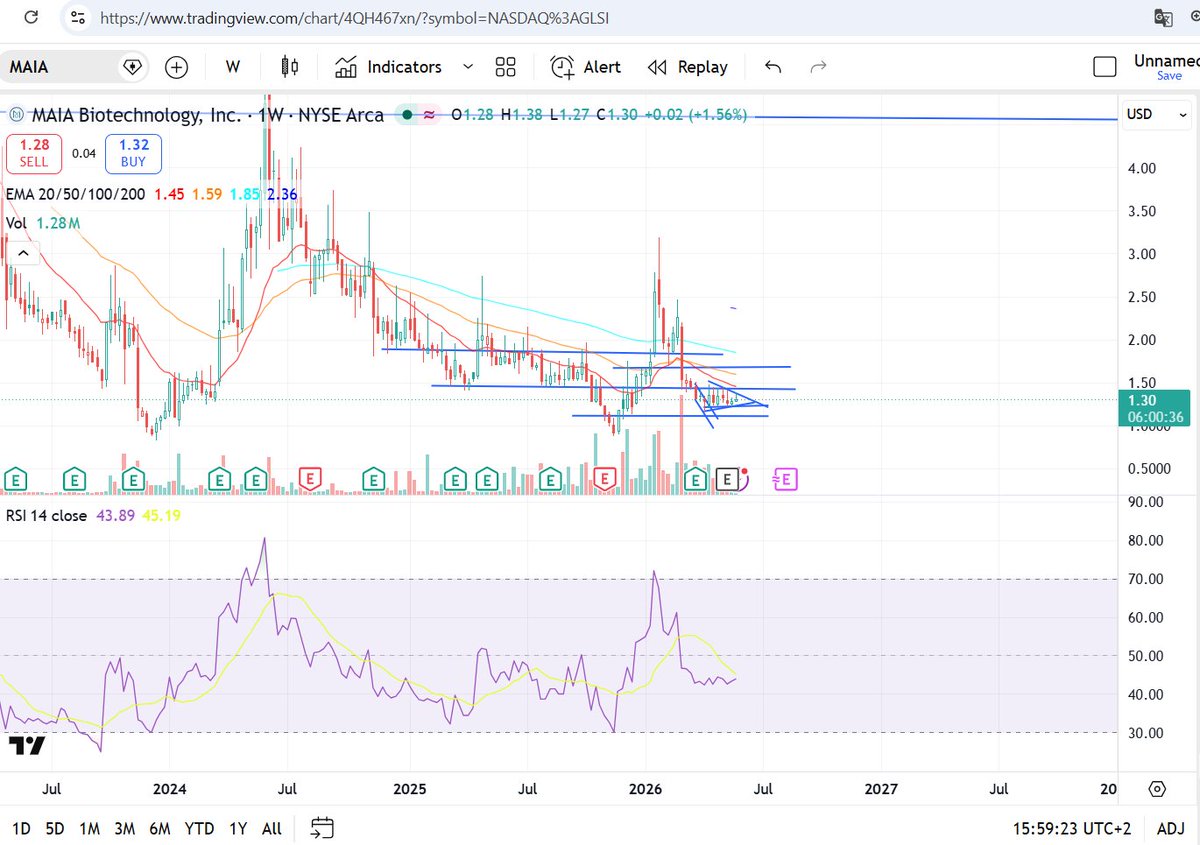Set range to YTD
This screenshot has width=1200, height=845.
pos(199,828)
